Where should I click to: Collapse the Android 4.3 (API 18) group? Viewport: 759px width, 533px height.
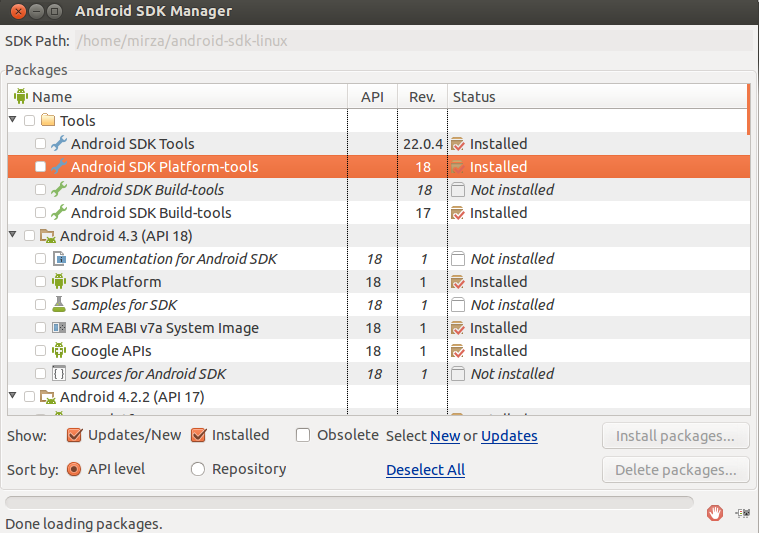click(x=13, y=235)
